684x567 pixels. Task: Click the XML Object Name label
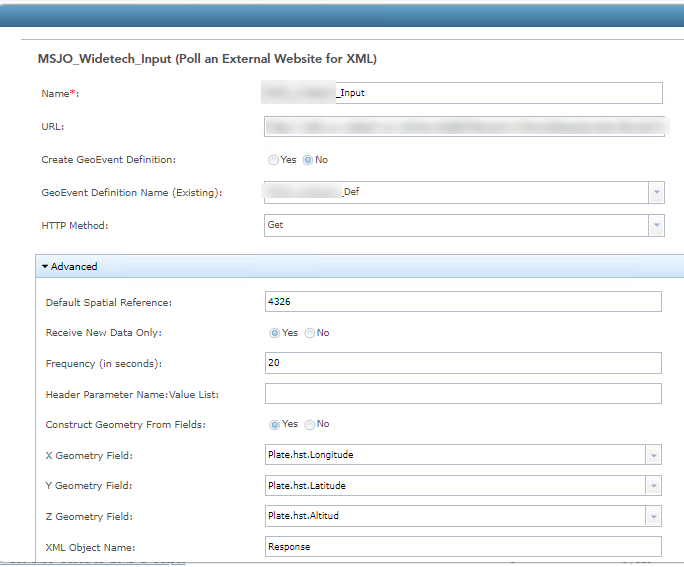[90, 547]
